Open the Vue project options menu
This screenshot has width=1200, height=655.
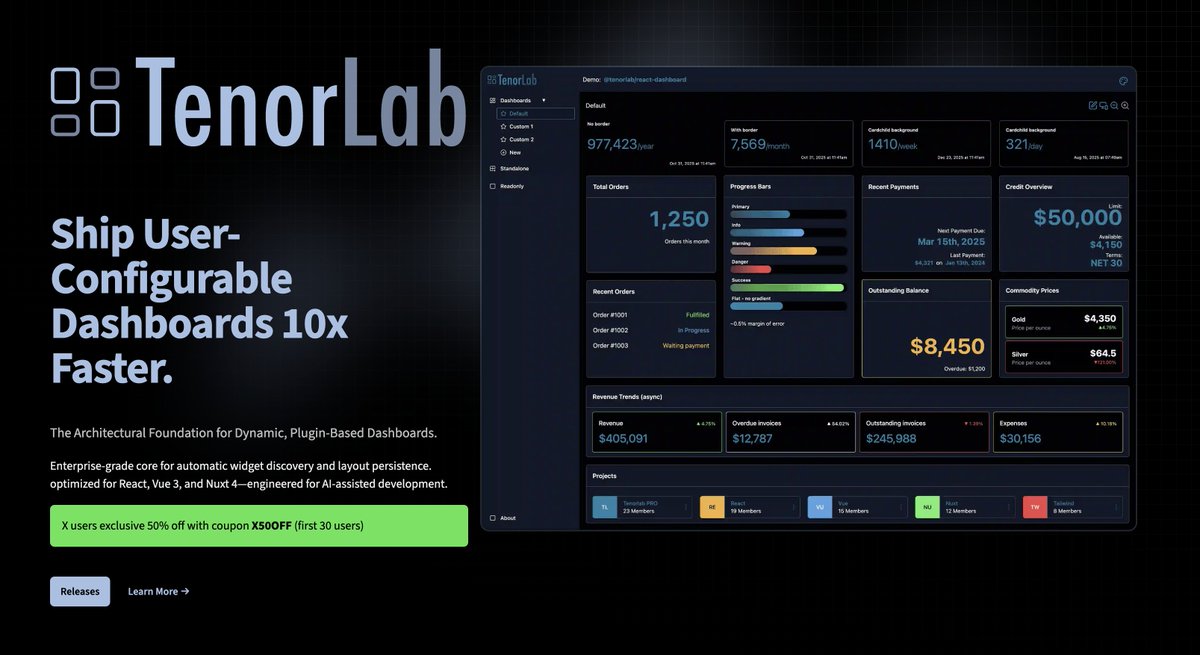(901, 507)
